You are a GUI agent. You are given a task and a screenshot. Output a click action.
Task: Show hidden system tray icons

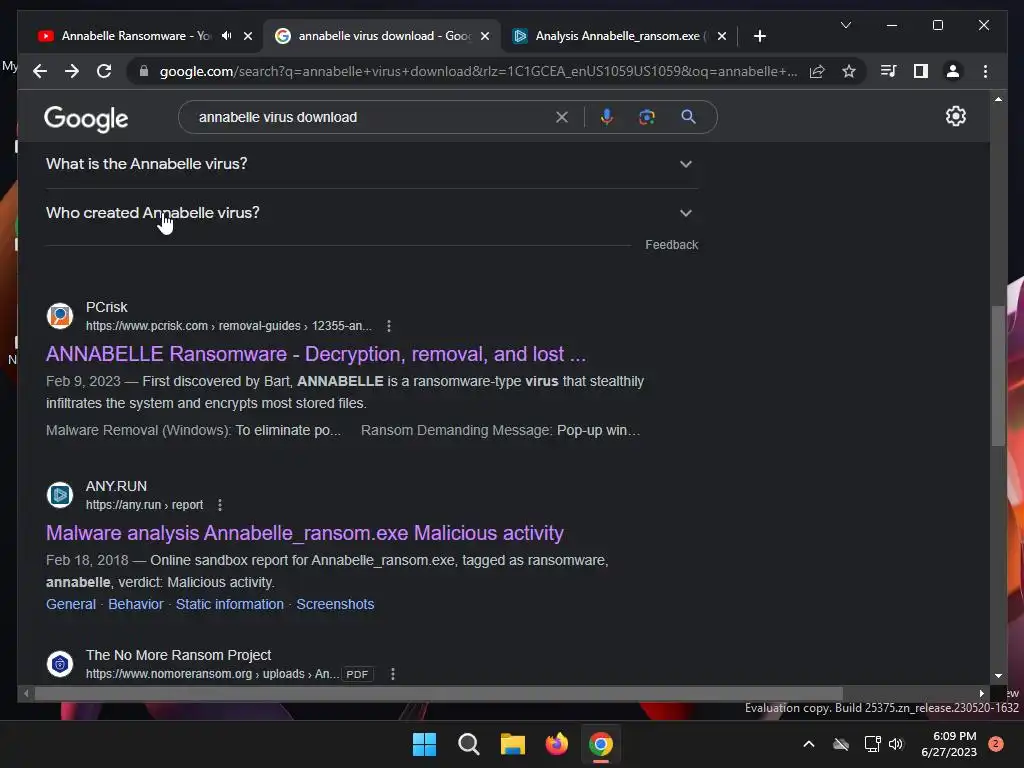(x=808, y=744)
